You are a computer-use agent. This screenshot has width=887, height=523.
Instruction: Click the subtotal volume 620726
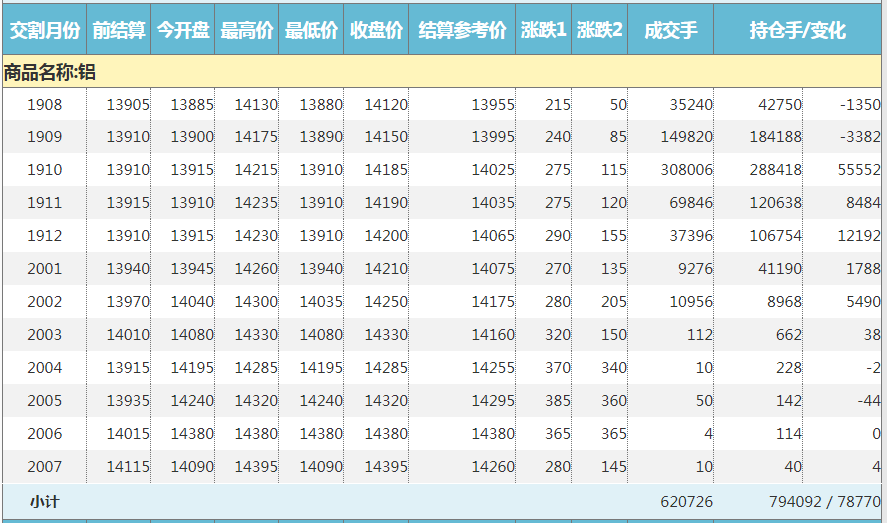coord(686,502)
